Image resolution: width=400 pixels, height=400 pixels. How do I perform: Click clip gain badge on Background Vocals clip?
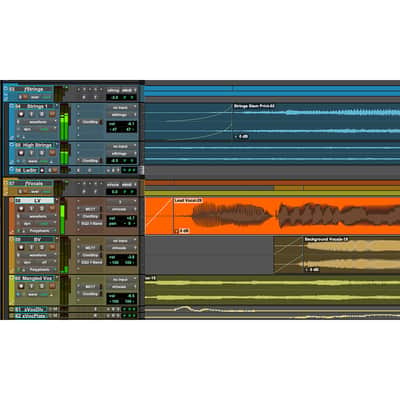pyautogui.click(x=312, y=269)
